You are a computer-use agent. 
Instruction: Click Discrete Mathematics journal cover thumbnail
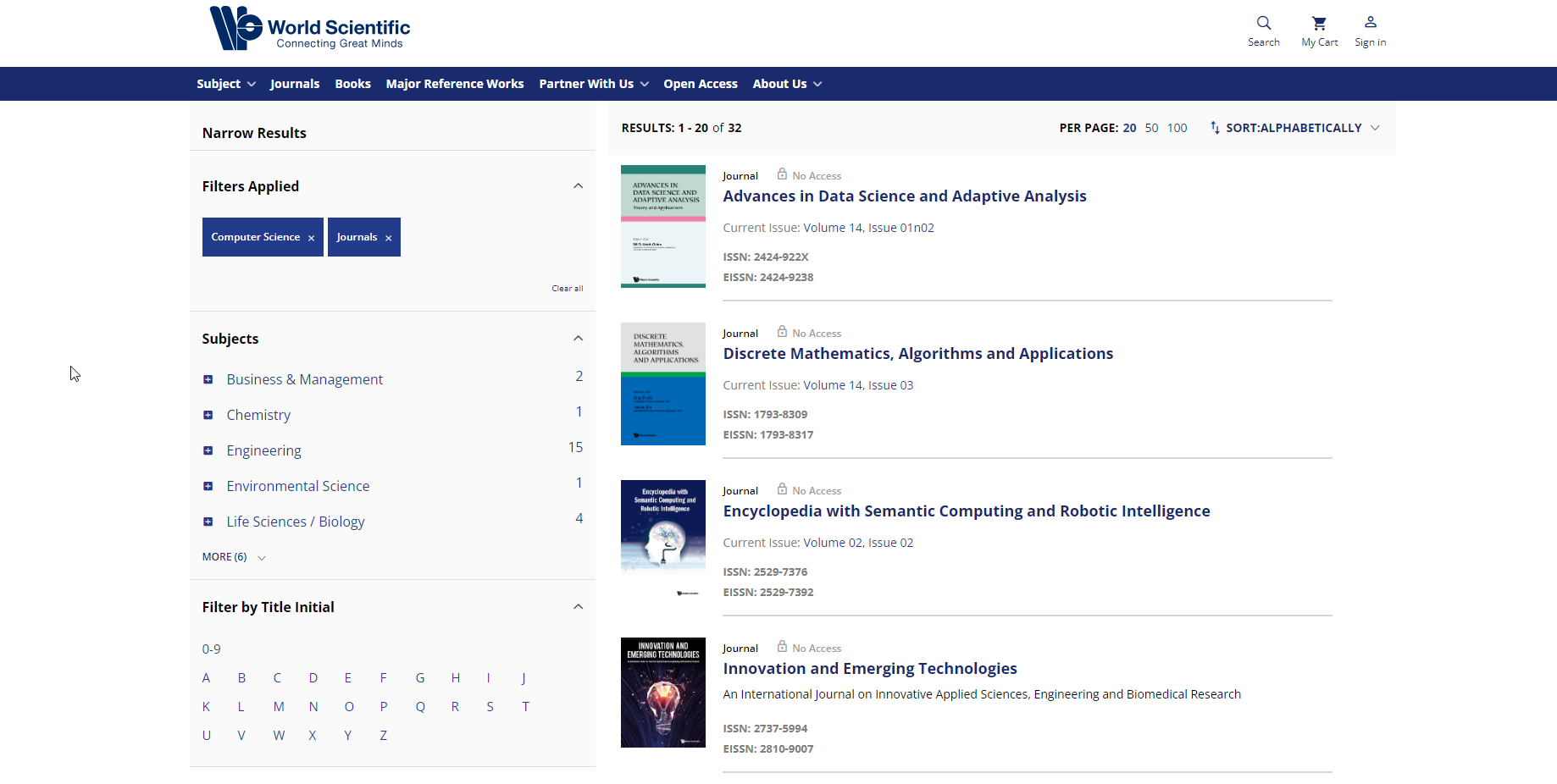tap(663, 384)
